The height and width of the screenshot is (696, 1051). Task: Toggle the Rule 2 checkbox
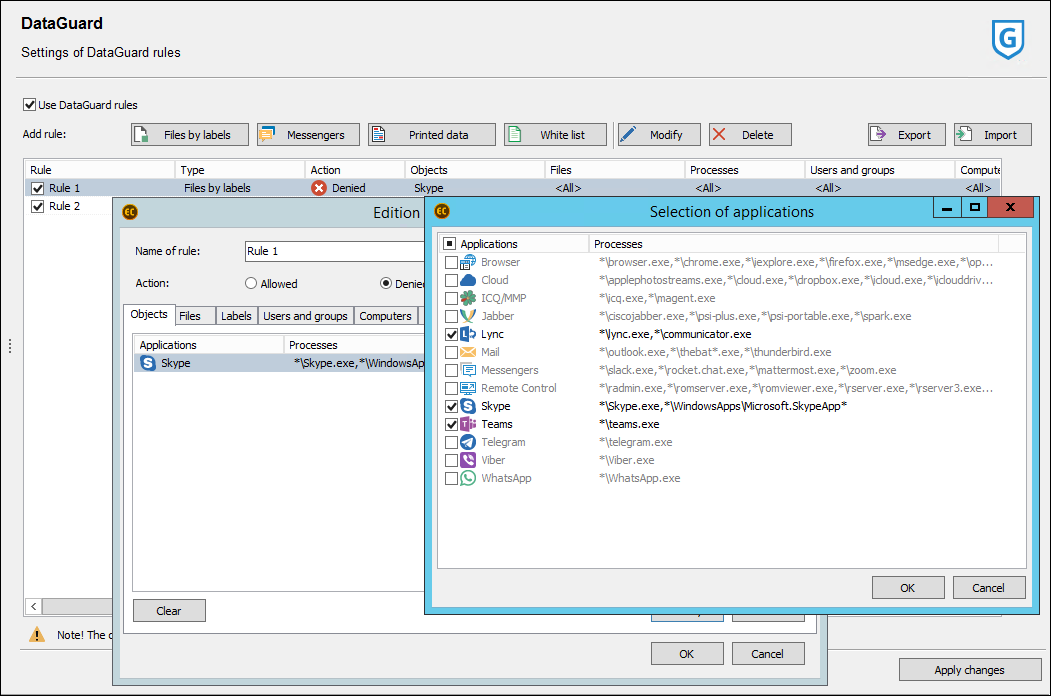coord(38,207)
